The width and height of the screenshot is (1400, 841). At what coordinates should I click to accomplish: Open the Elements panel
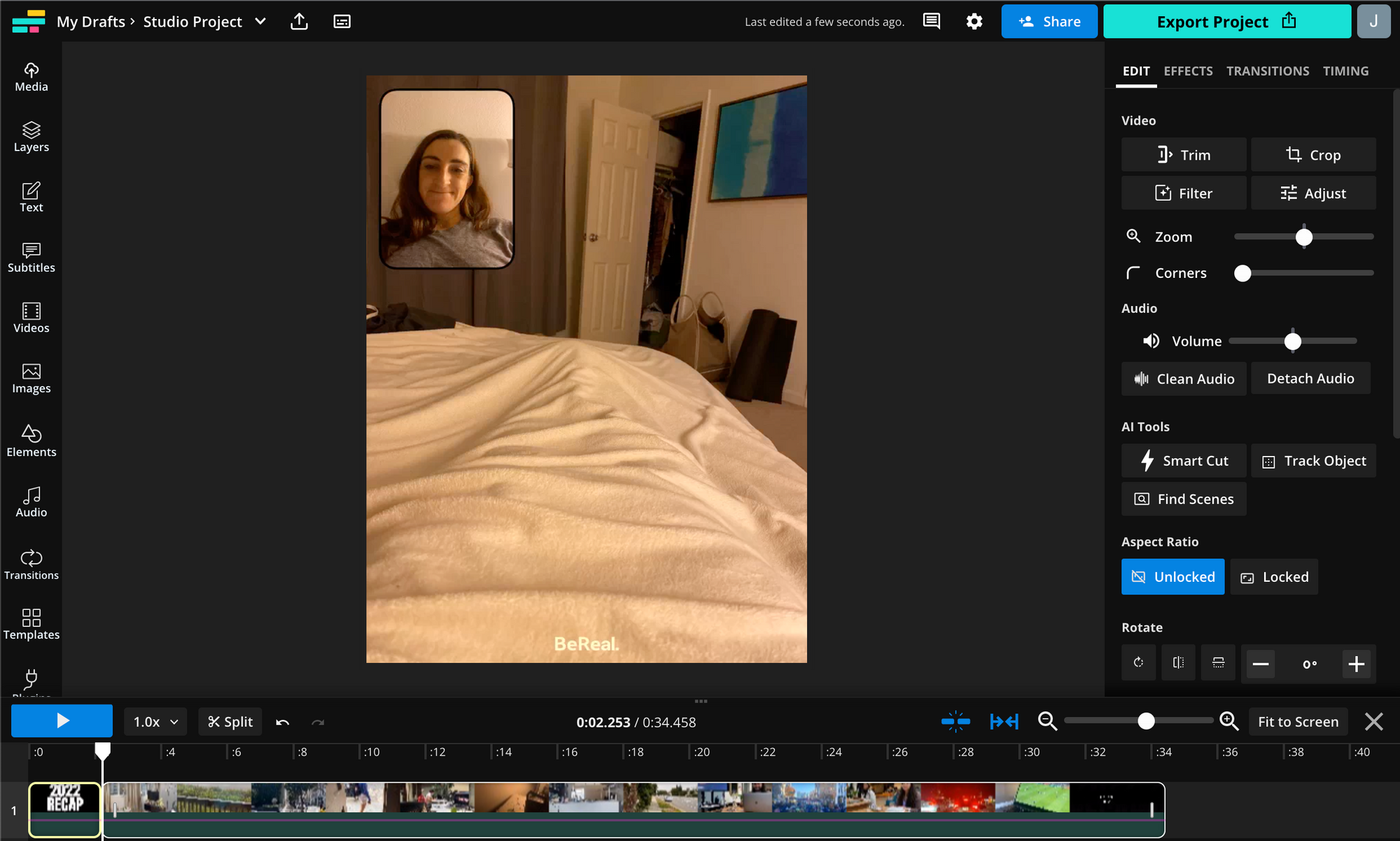point(31,441)
